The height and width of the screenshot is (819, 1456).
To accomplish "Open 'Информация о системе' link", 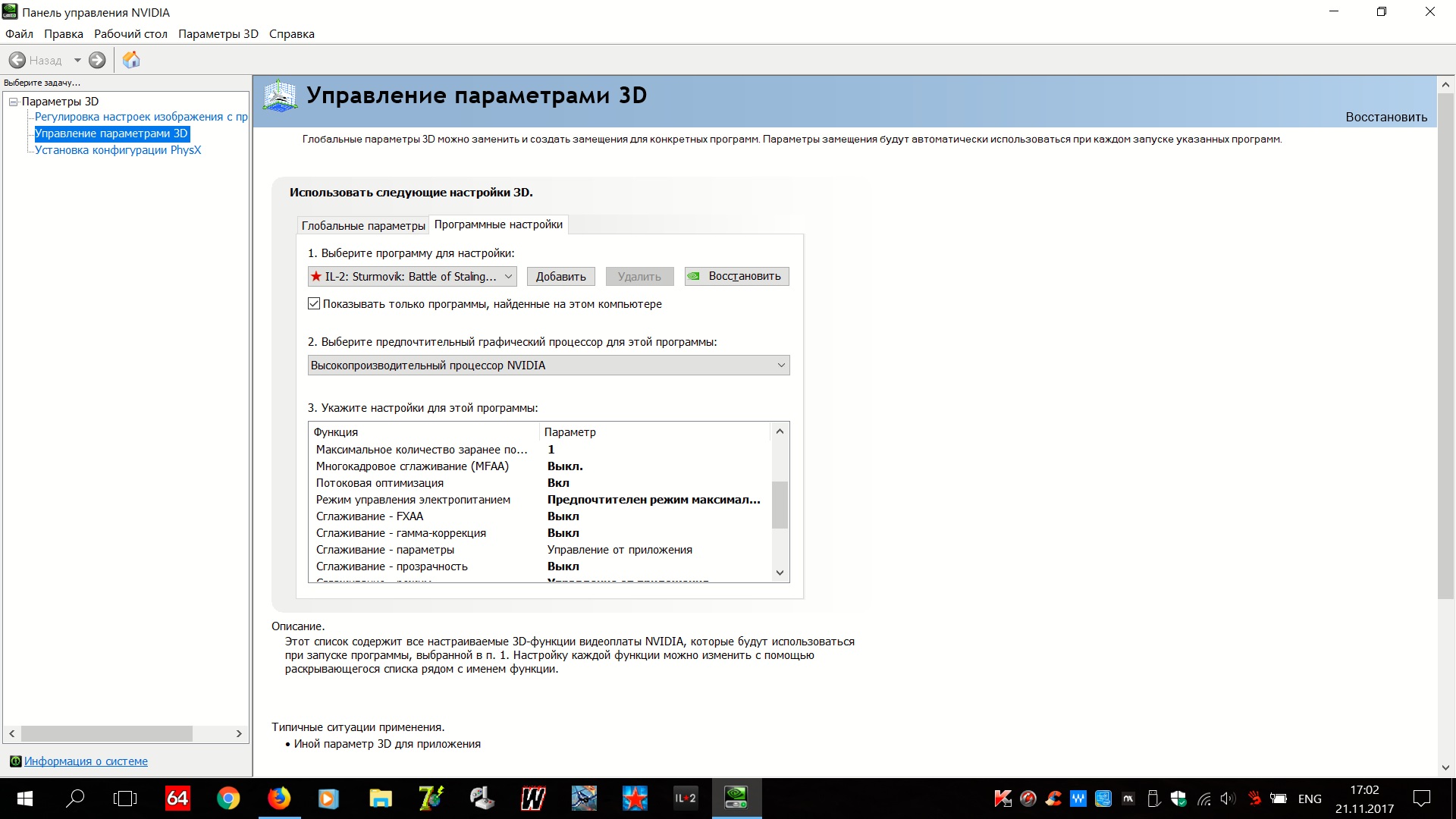I will click(x=86, y=761).
